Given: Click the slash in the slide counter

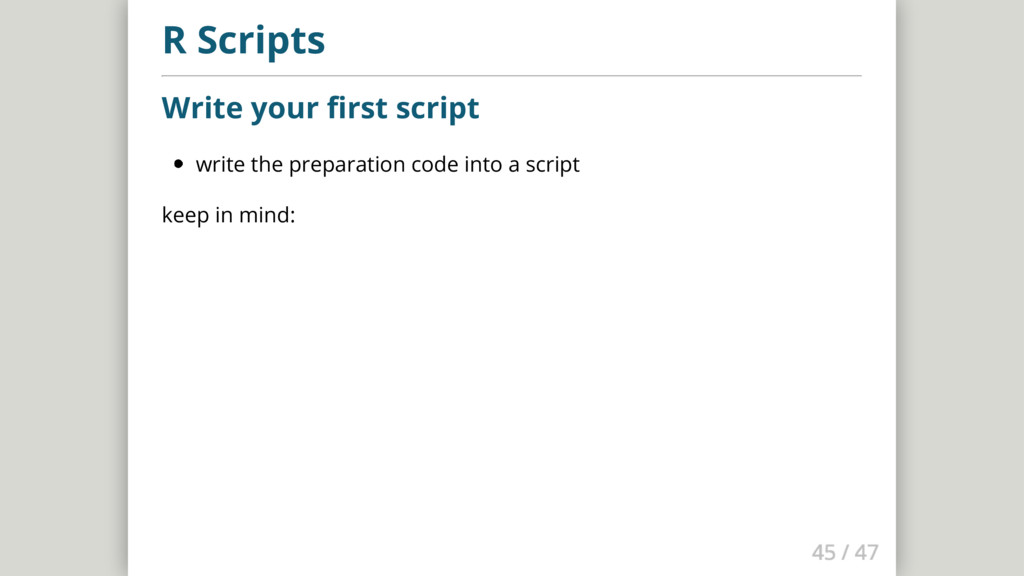Looking at the screenshot, I should pyautogui.click(x=845, y=552).
